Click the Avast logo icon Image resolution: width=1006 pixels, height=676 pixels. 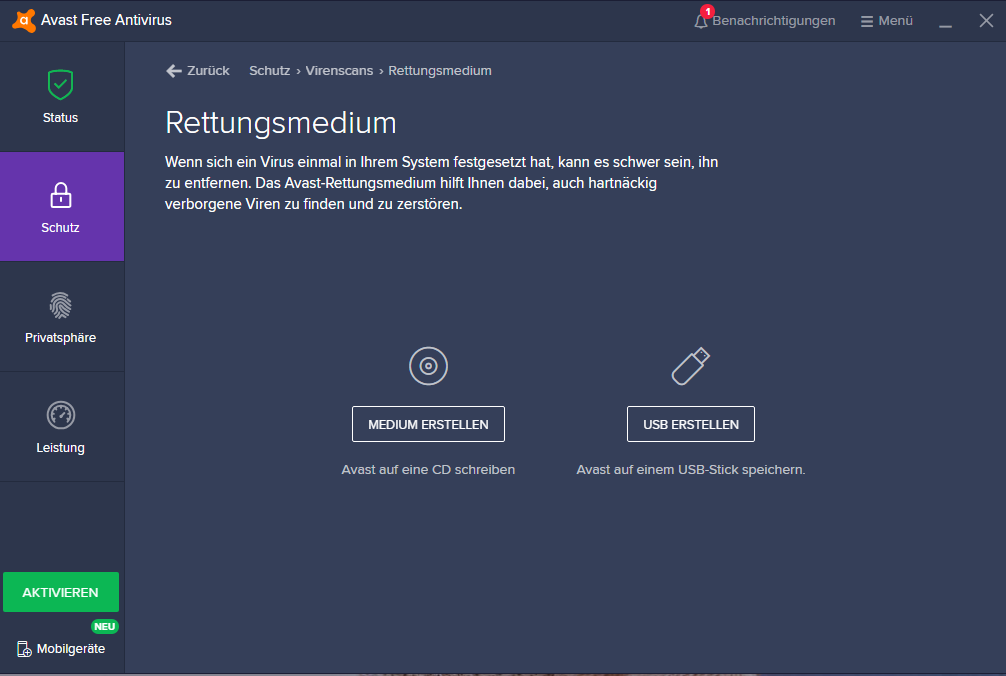click(x=24, y=21)
